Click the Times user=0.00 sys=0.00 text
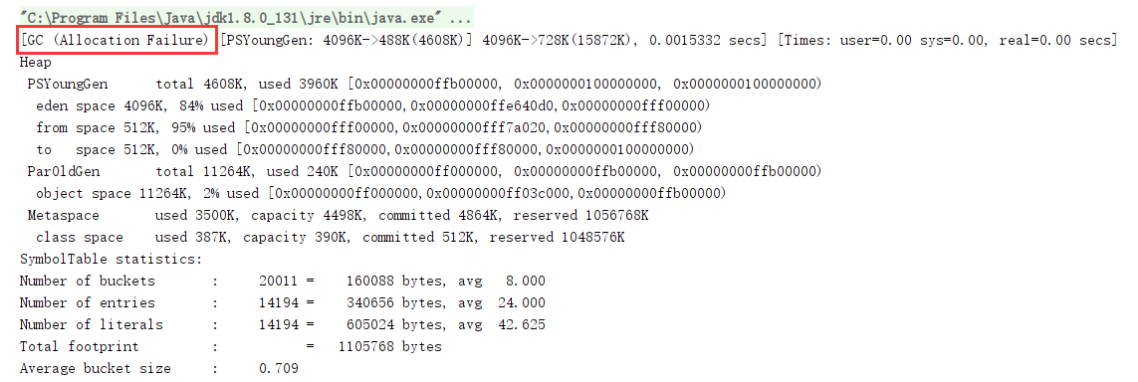The image size is (1138, 382). tap(879, 41)
